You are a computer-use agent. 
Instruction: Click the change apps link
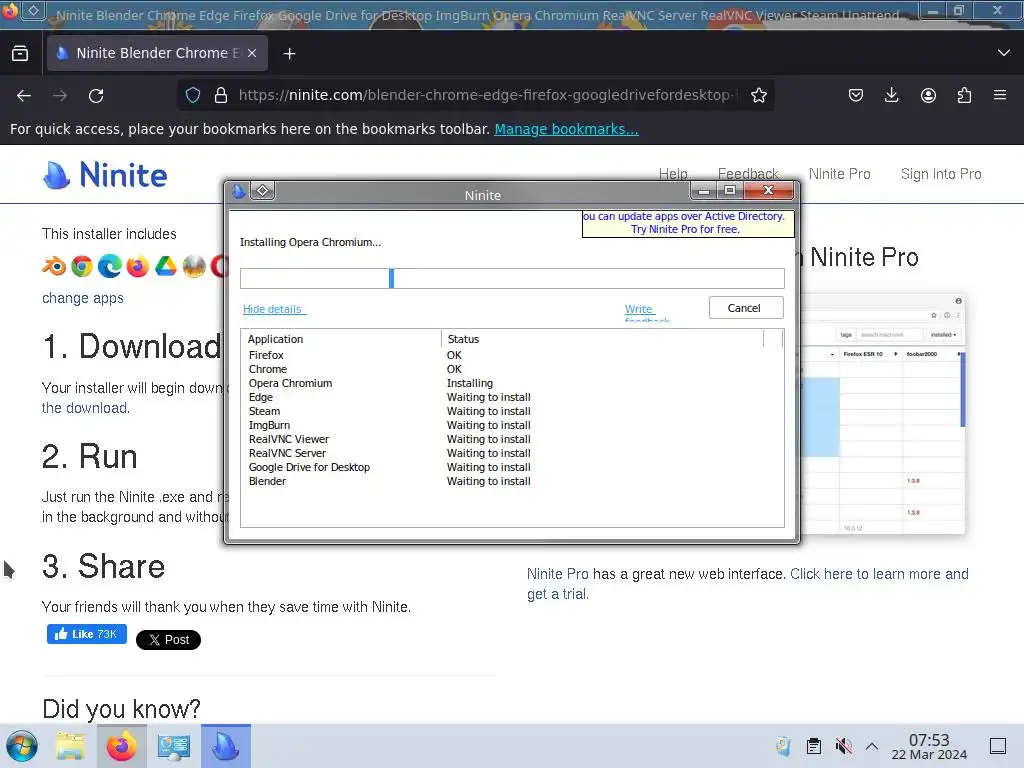83,298
